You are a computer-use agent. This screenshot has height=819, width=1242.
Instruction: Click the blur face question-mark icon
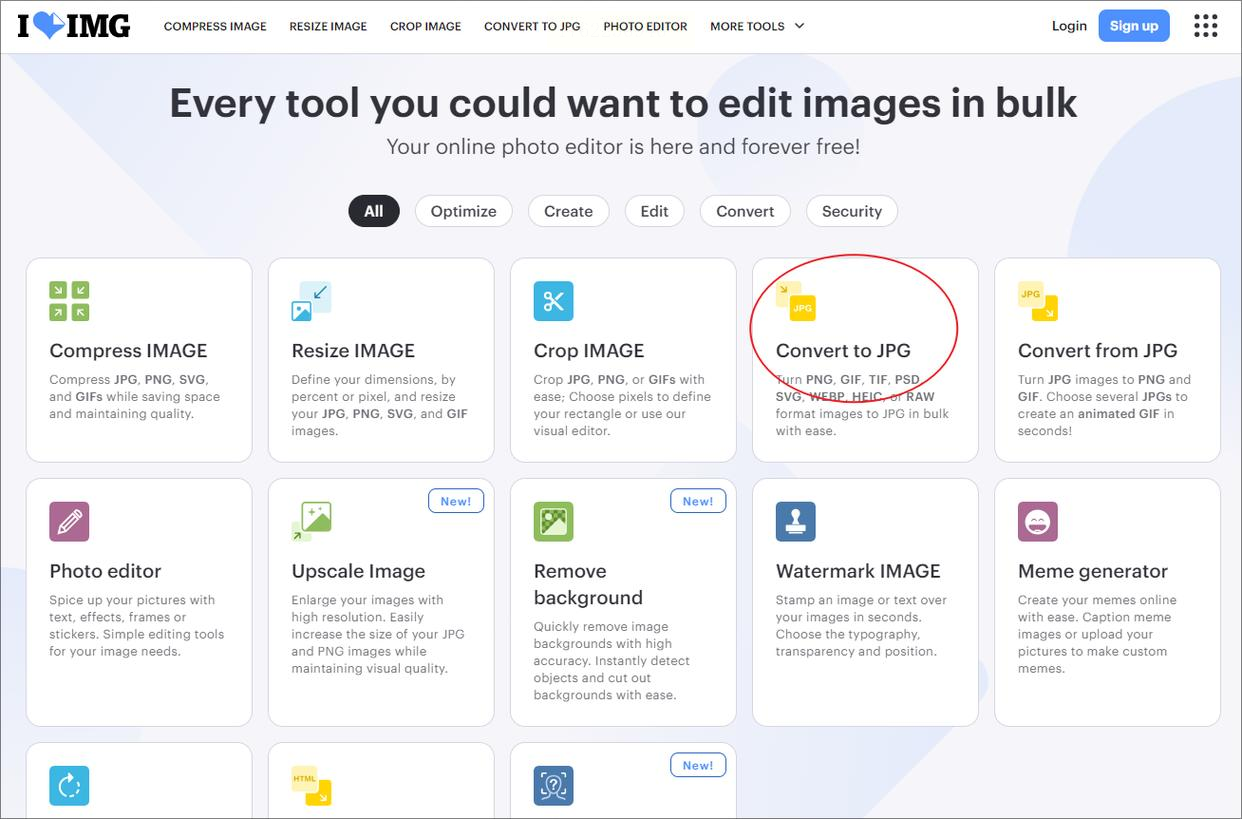coord(553,786)
